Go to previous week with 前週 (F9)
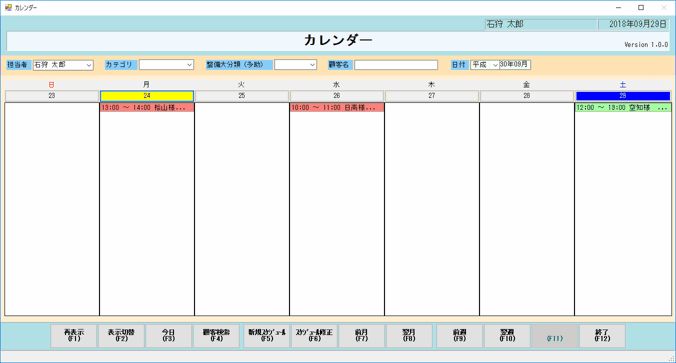 click(x=460, y=336)
